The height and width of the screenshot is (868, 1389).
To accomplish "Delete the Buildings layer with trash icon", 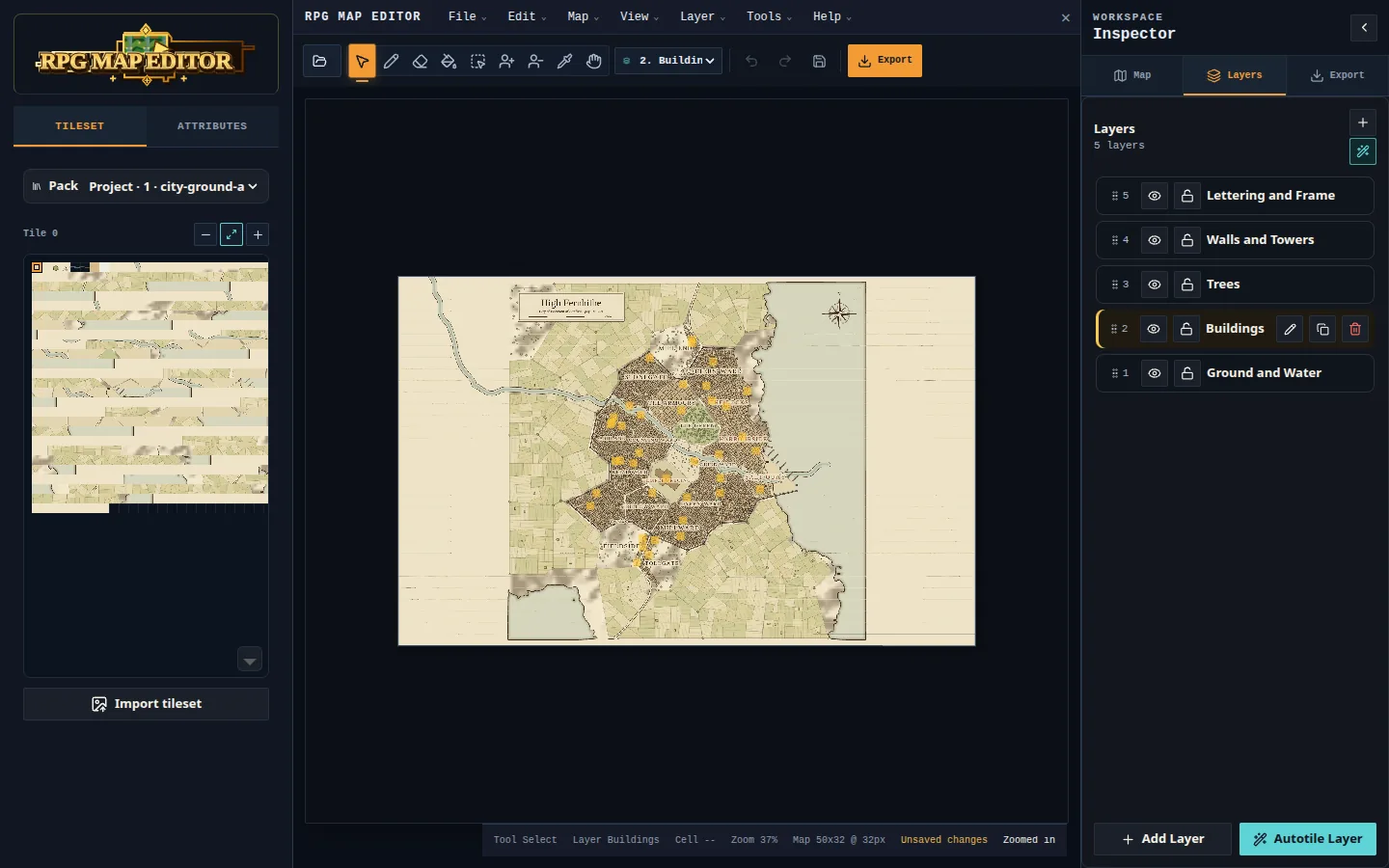I will click(1355, 329).
